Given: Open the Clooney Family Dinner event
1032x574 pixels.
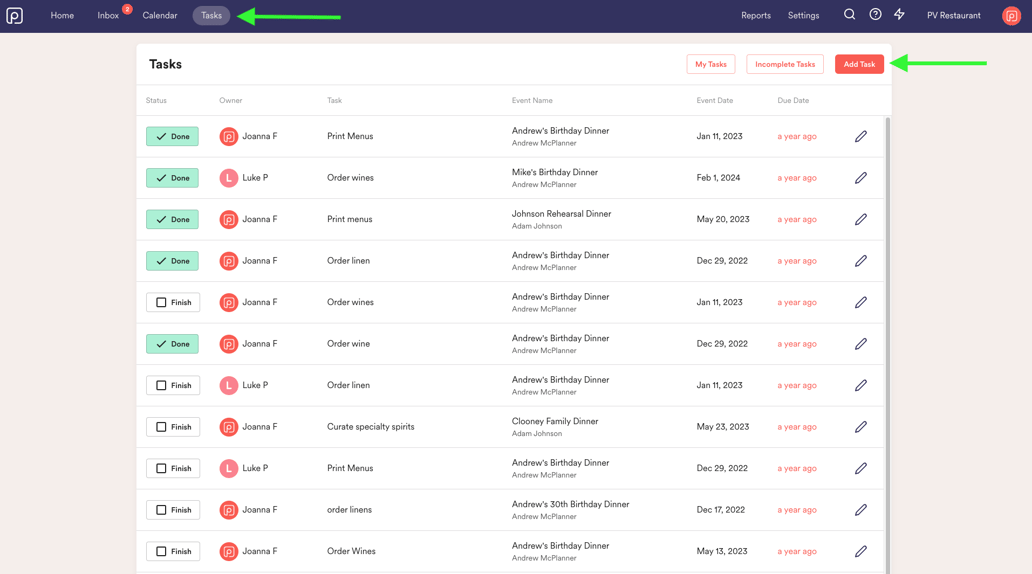Looking at the screenshot, I should click(x=555, y=421).
